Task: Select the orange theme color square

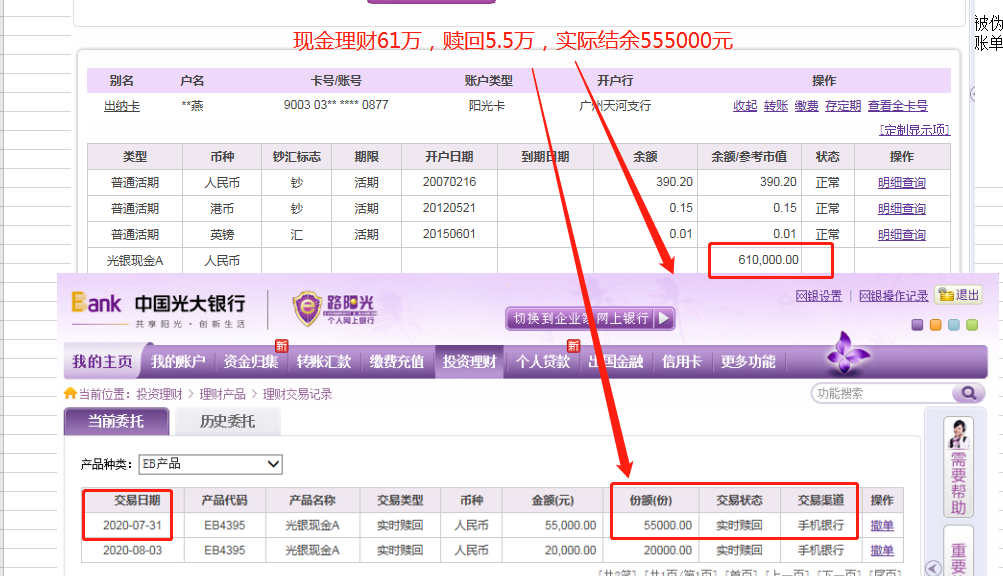Action: [x=935, y=325]
